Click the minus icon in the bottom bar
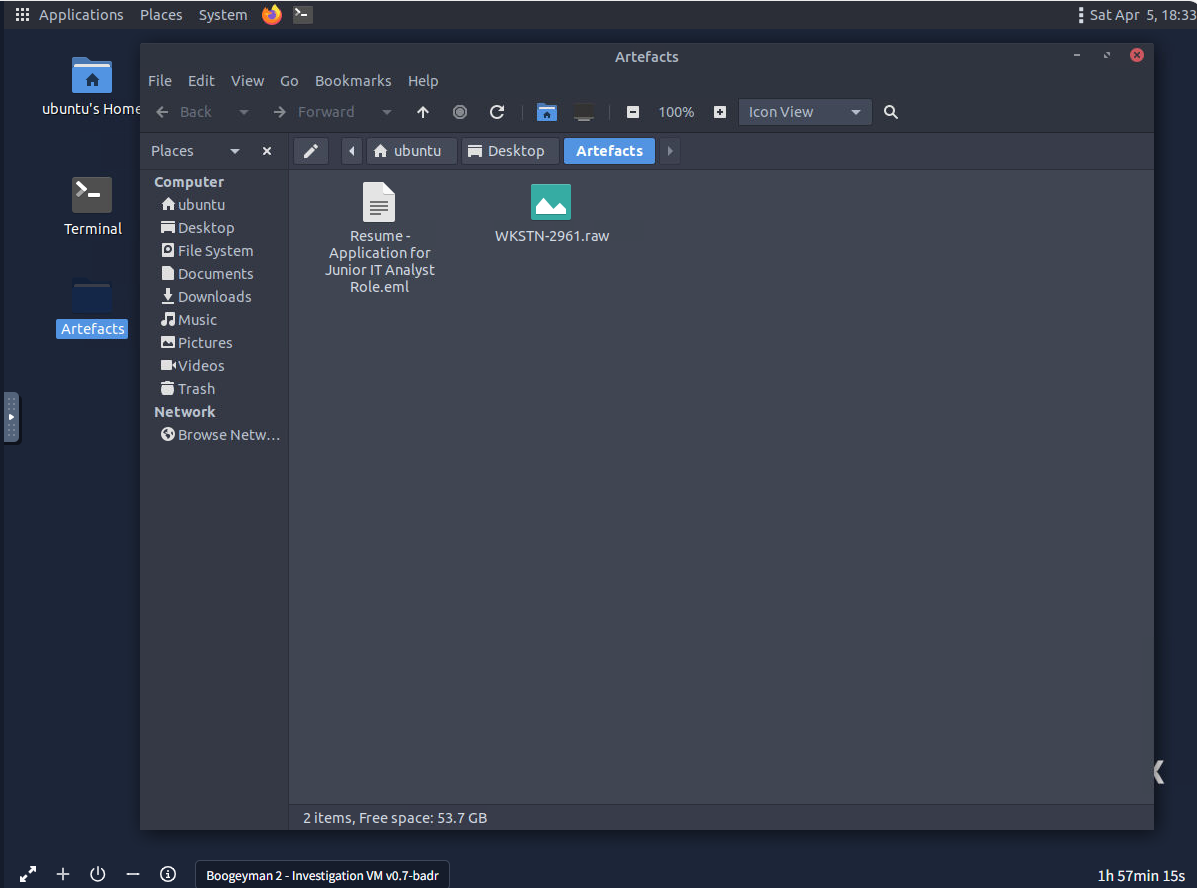Screen dimensions: 1197x888 [x=133, y=874]
